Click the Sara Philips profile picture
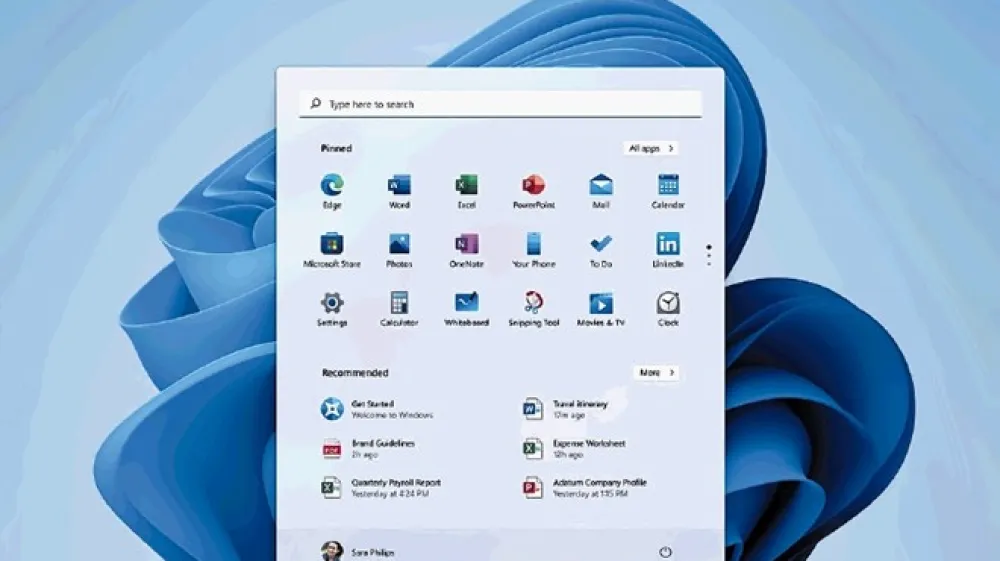1000x561 pixels. point(332,551)
